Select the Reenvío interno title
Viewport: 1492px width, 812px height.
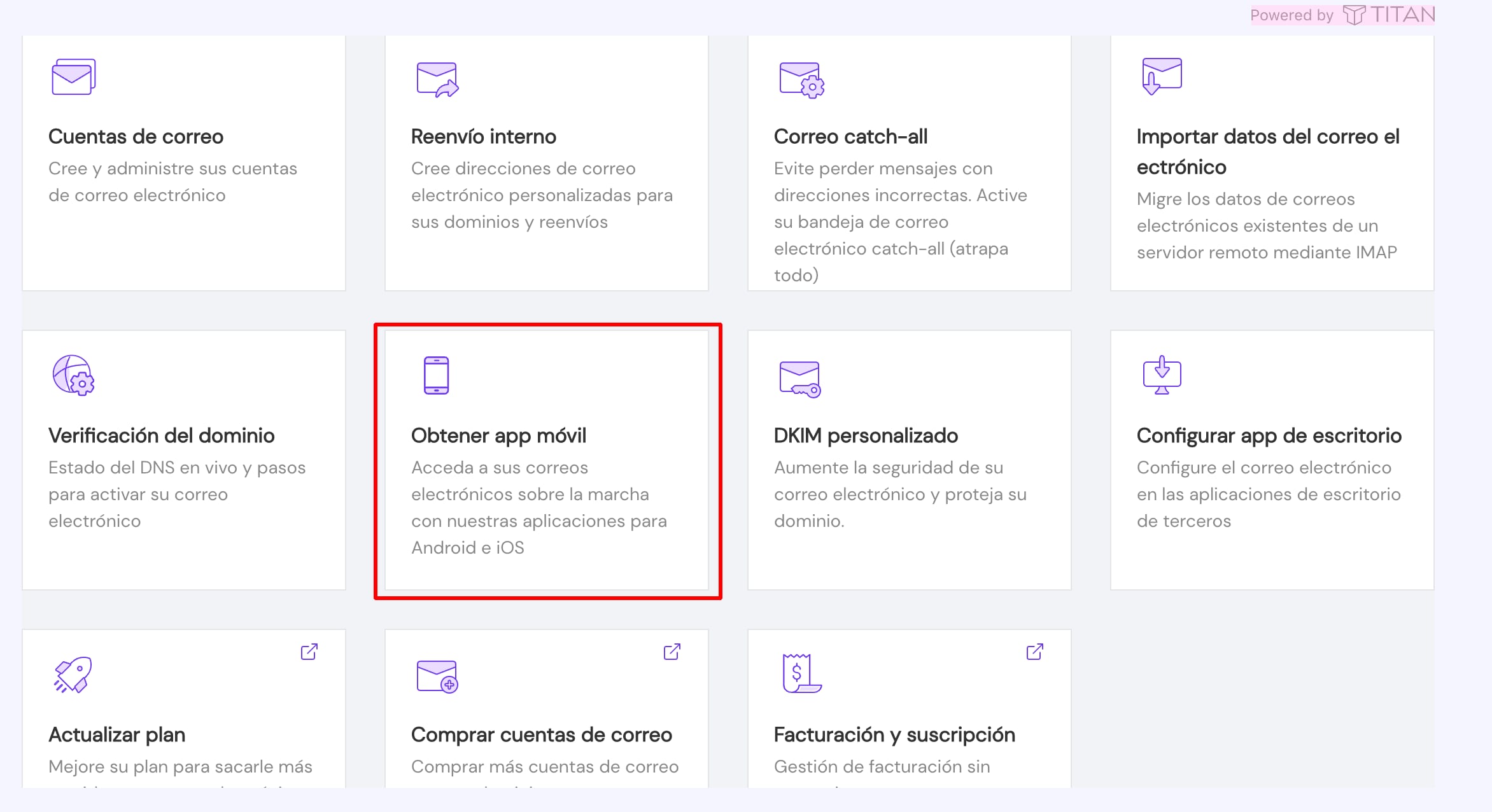(x=483, y=136)
